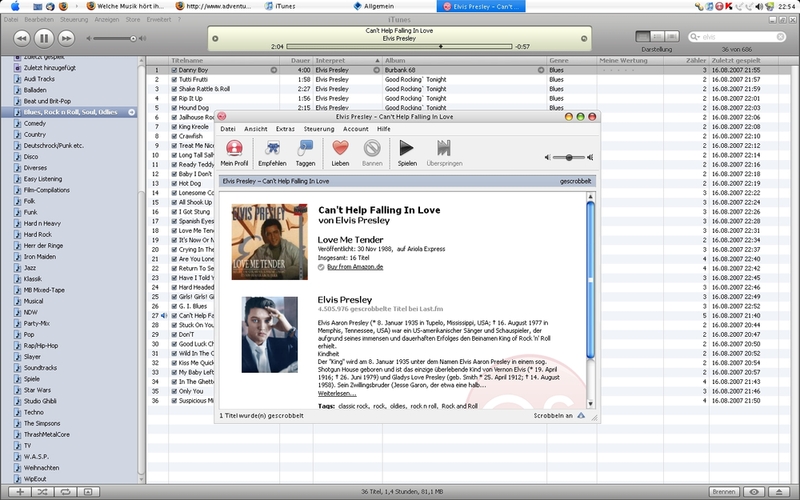Open the Account menu in Last.fm window

(356, 129)
